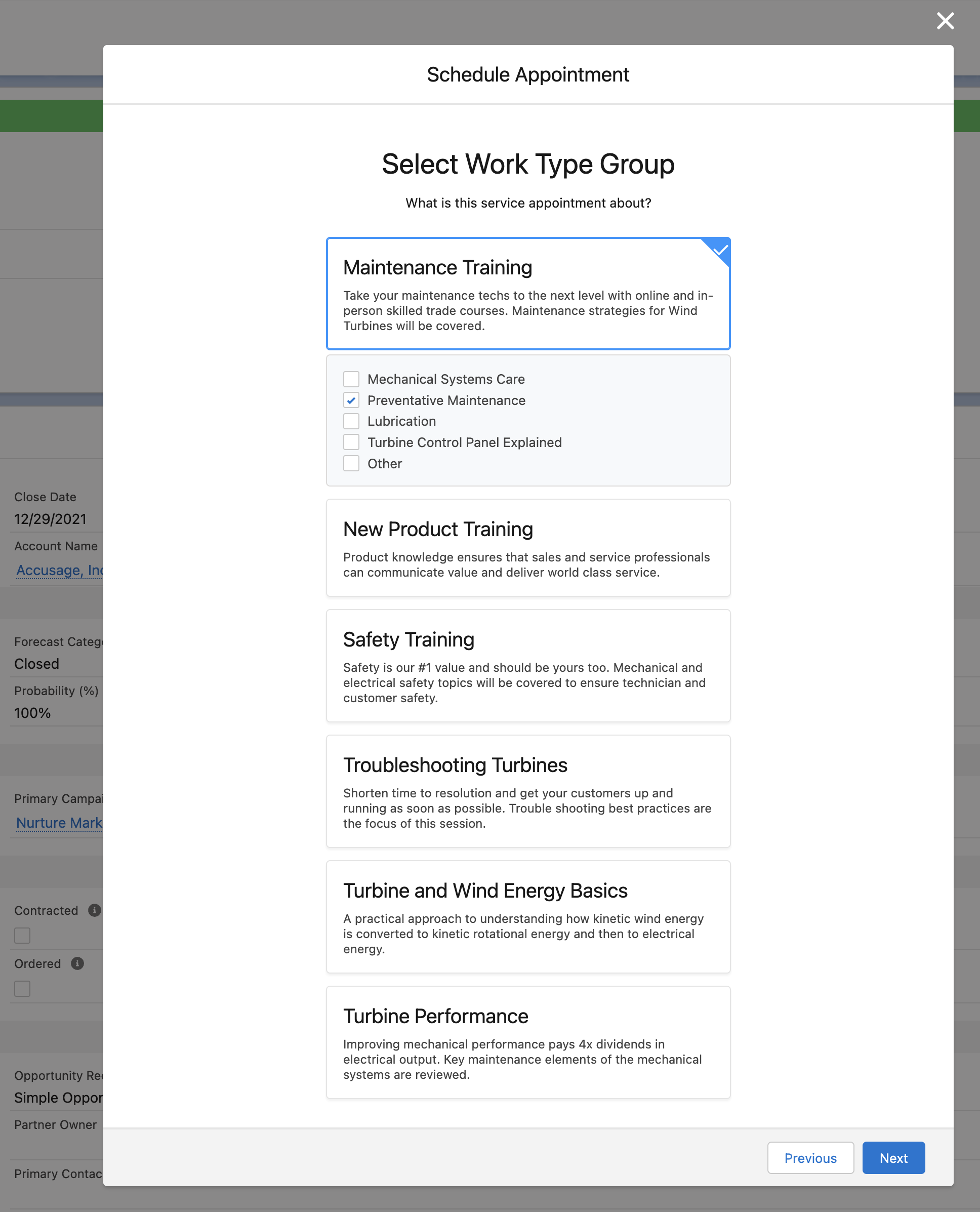Enable the Lubrication checkbox
Viewport: 980px width, 1212px height.
click(x=351, y=421)
